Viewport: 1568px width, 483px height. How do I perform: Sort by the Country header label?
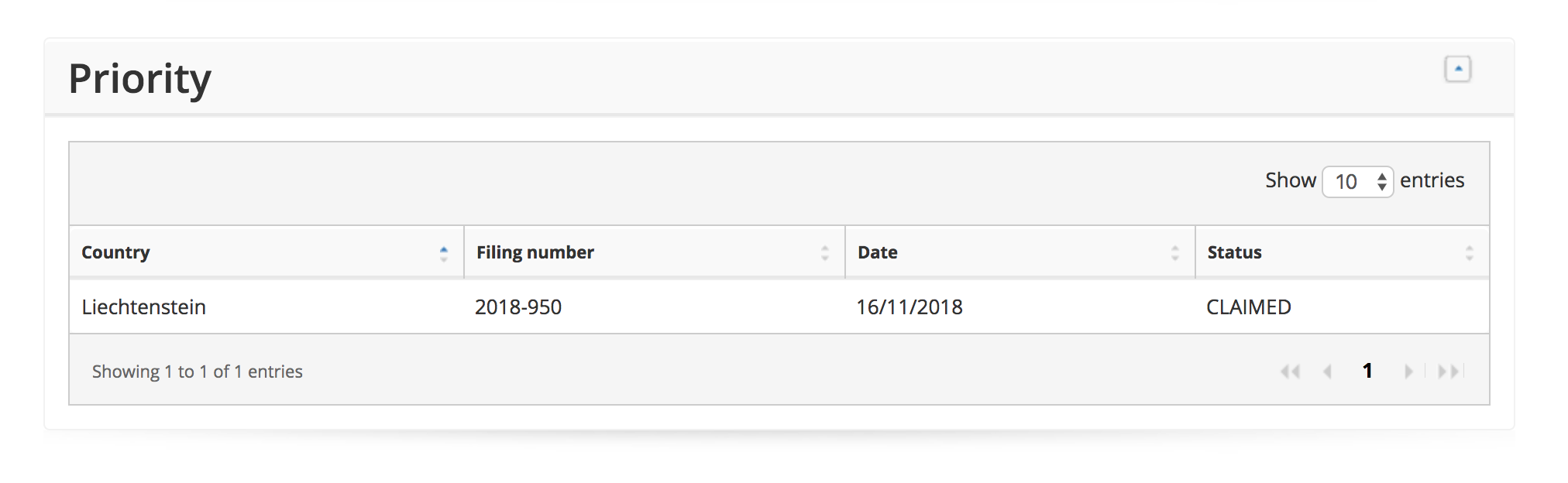coord(115,252)
